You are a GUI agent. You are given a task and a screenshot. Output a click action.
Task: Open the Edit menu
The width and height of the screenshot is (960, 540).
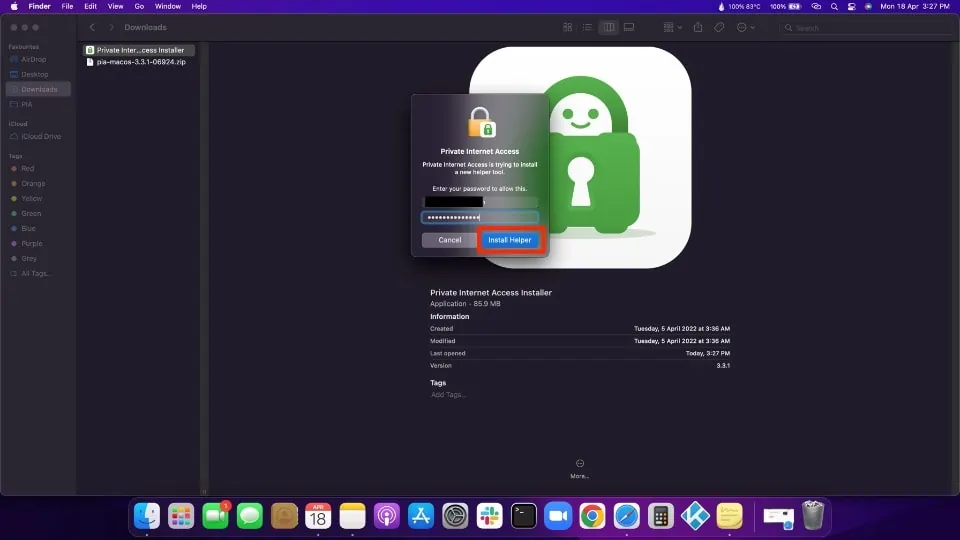pos(91,6)
